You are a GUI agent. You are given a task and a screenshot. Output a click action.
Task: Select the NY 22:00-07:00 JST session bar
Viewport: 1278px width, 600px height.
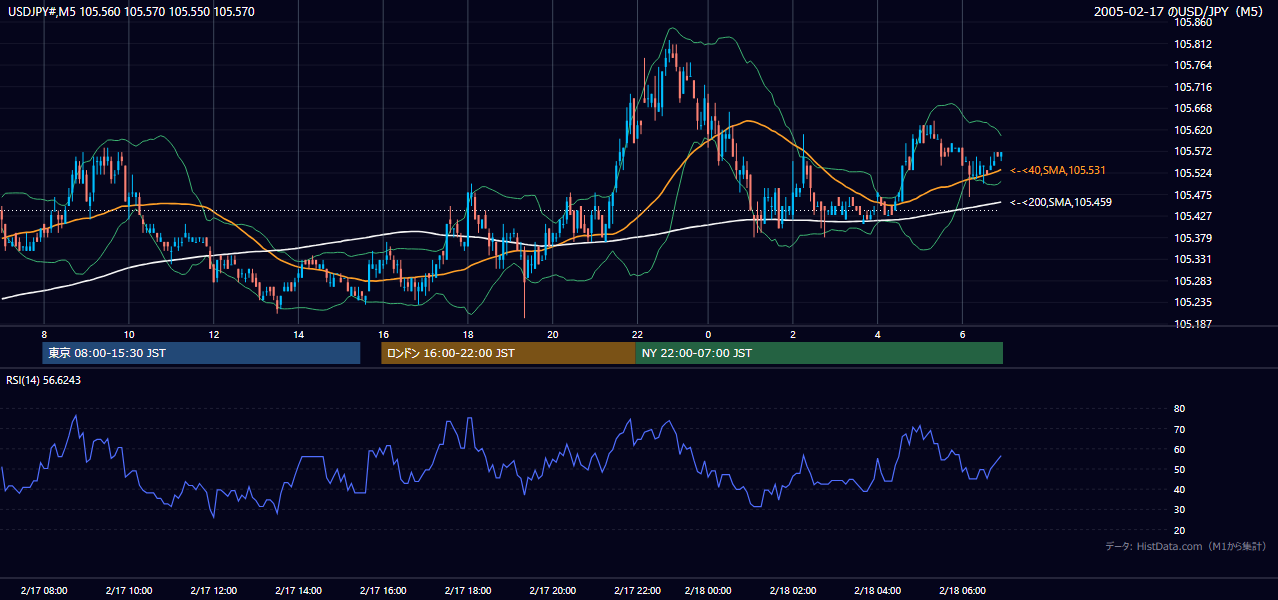click(819, 353)
